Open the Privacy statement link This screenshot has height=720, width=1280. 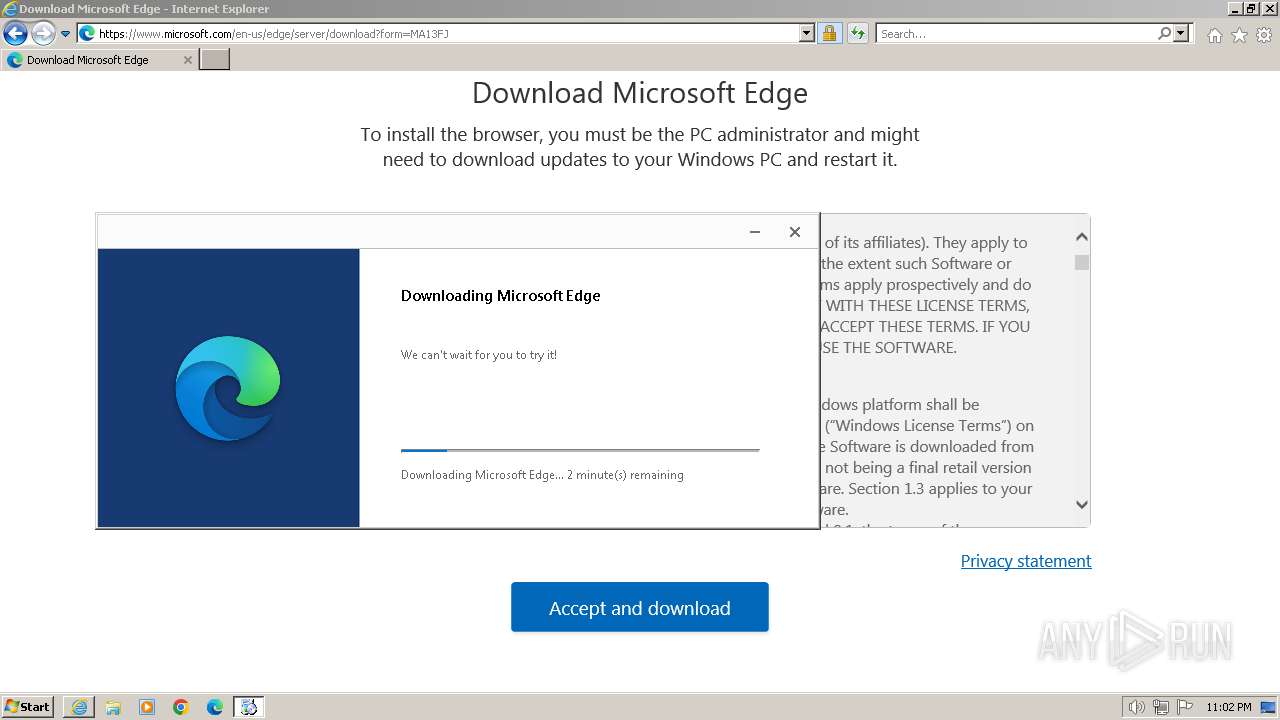[x=1026, y=561]
